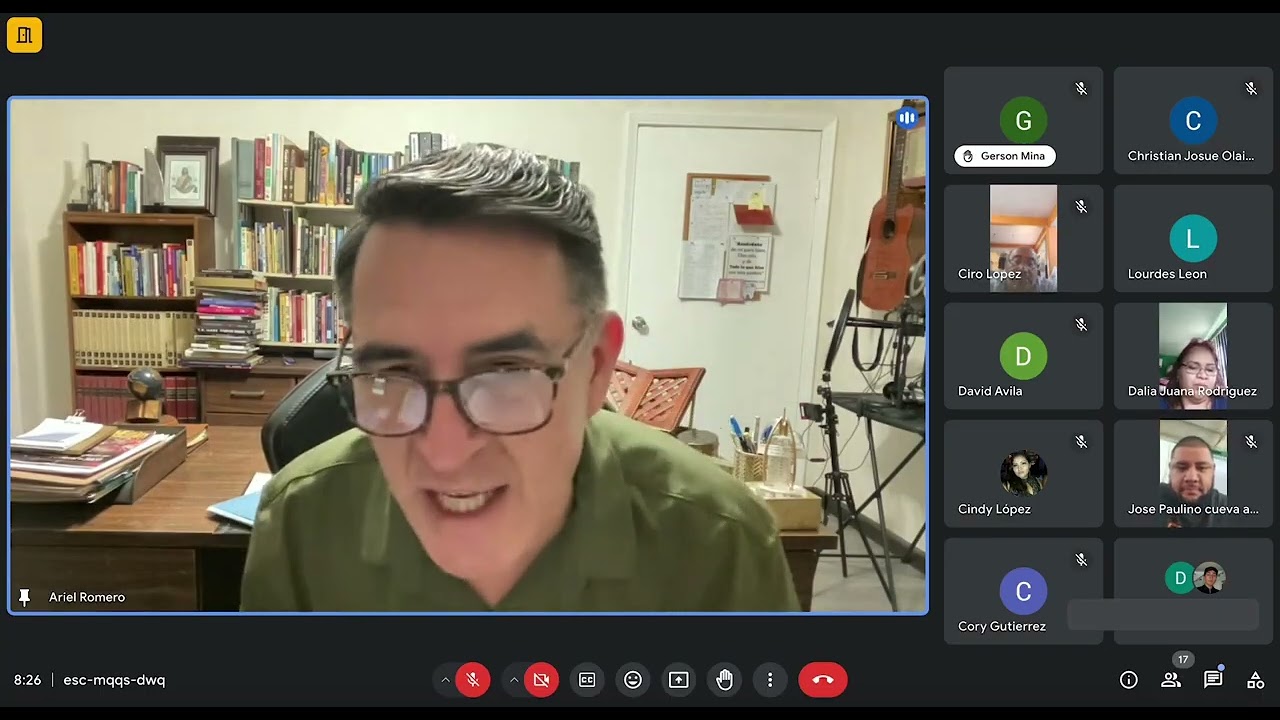This screenshot has height=720, width=1280.
Task: Unmute the microphone button
Action: coord(473,680)
